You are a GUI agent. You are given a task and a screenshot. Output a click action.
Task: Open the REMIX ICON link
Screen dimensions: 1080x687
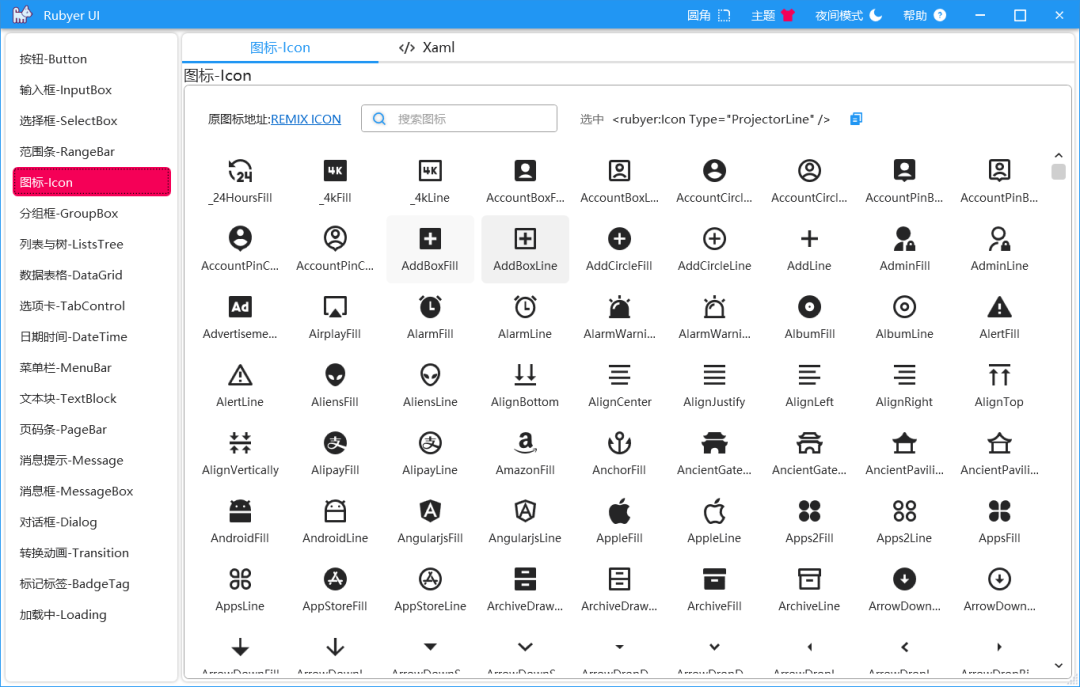click(306, 119)
